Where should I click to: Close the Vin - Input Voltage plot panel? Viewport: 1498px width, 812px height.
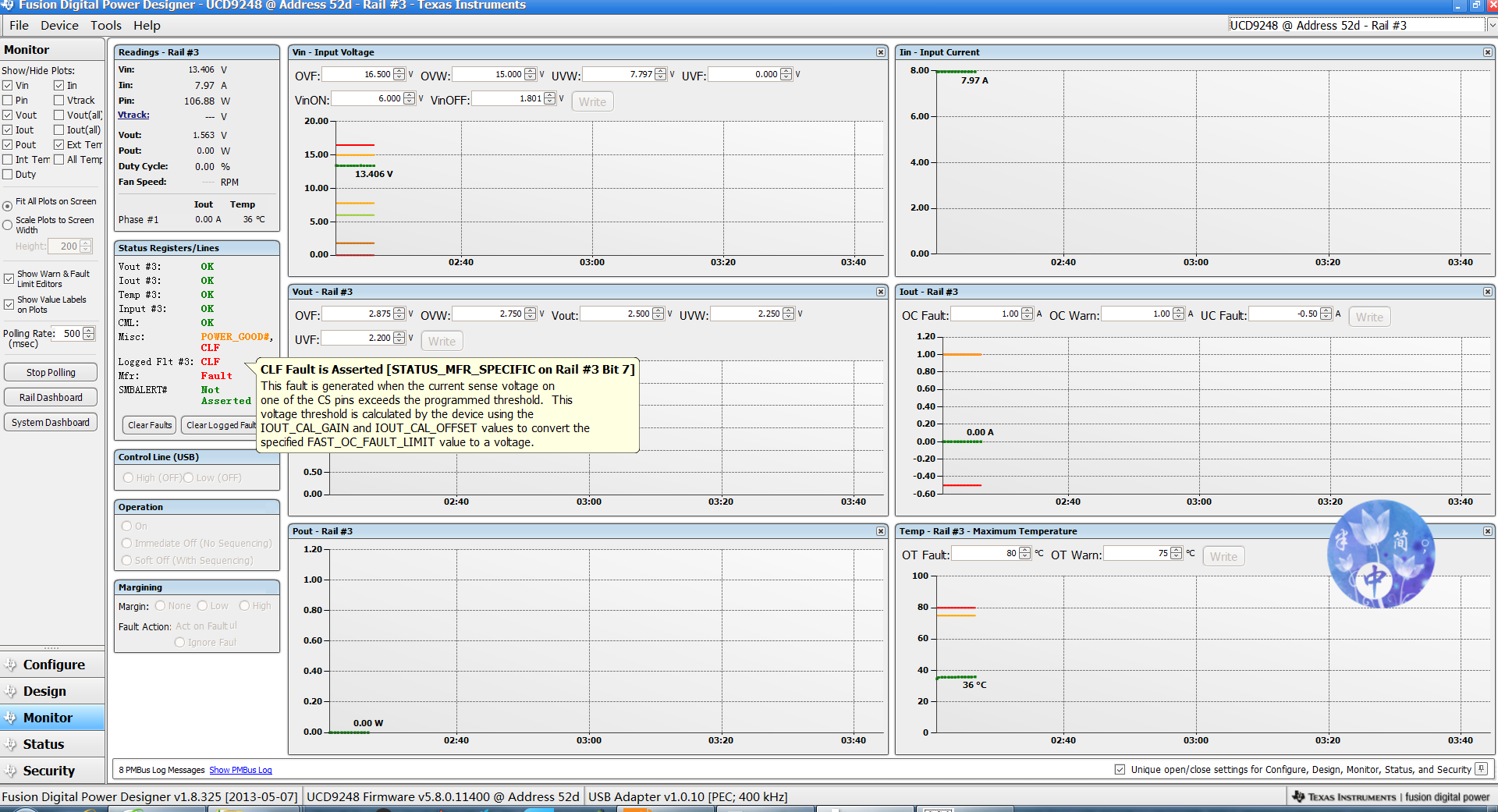[x=881, y=52]
